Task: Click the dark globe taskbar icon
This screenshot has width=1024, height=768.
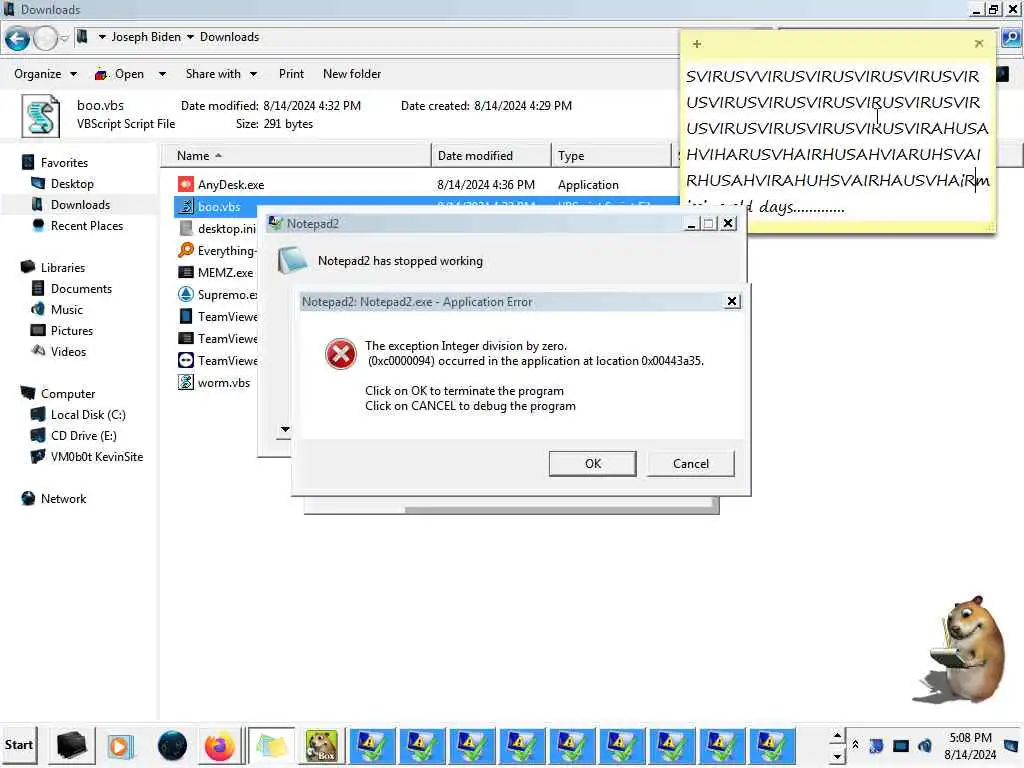Action: pyautogui.click(x=172, y=746)
